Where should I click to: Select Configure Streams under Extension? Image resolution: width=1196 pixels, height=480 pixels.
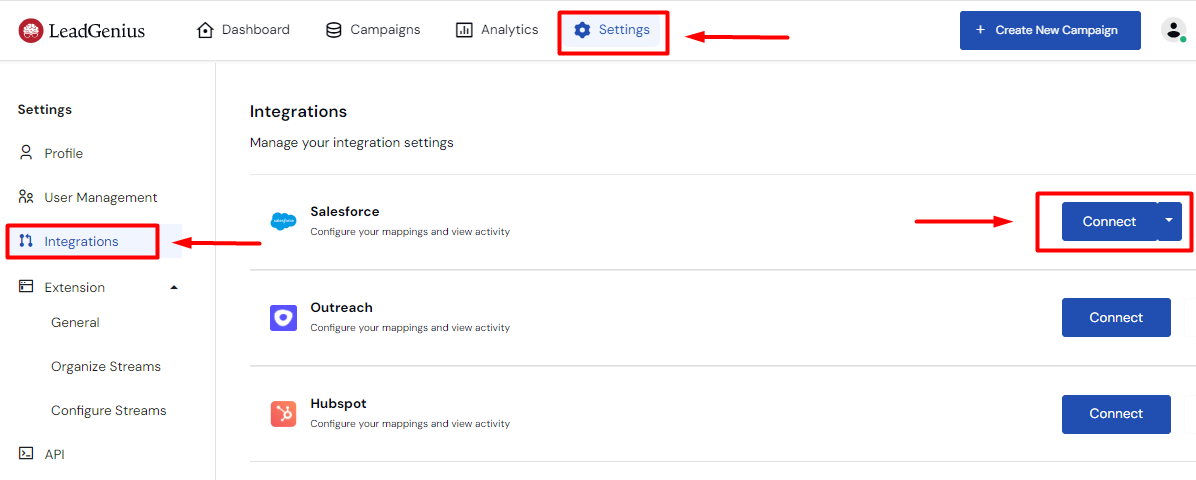pyautogui.click(x=108, y=411)
